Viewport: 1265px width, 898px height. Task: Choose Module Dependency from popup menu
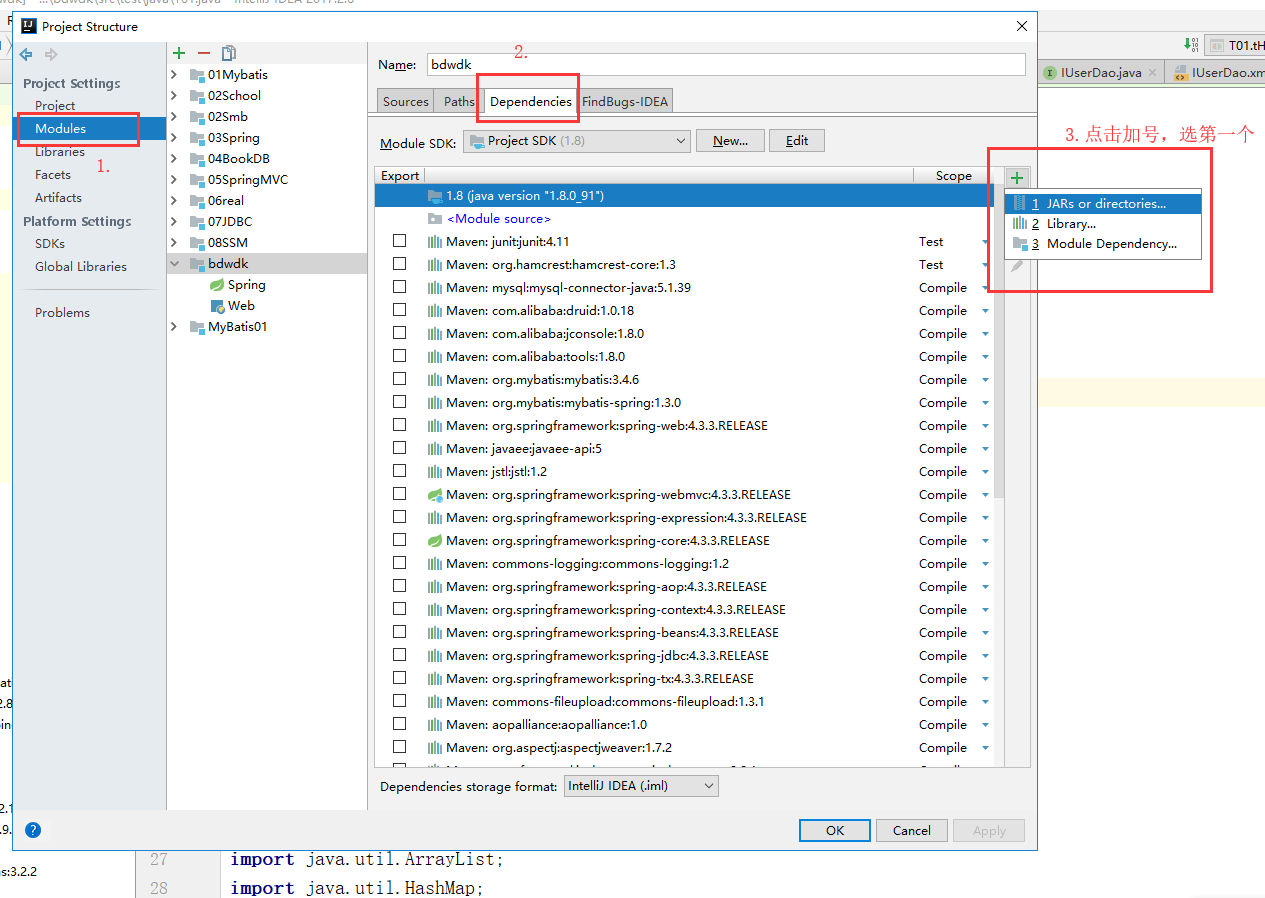(1102, 244)
